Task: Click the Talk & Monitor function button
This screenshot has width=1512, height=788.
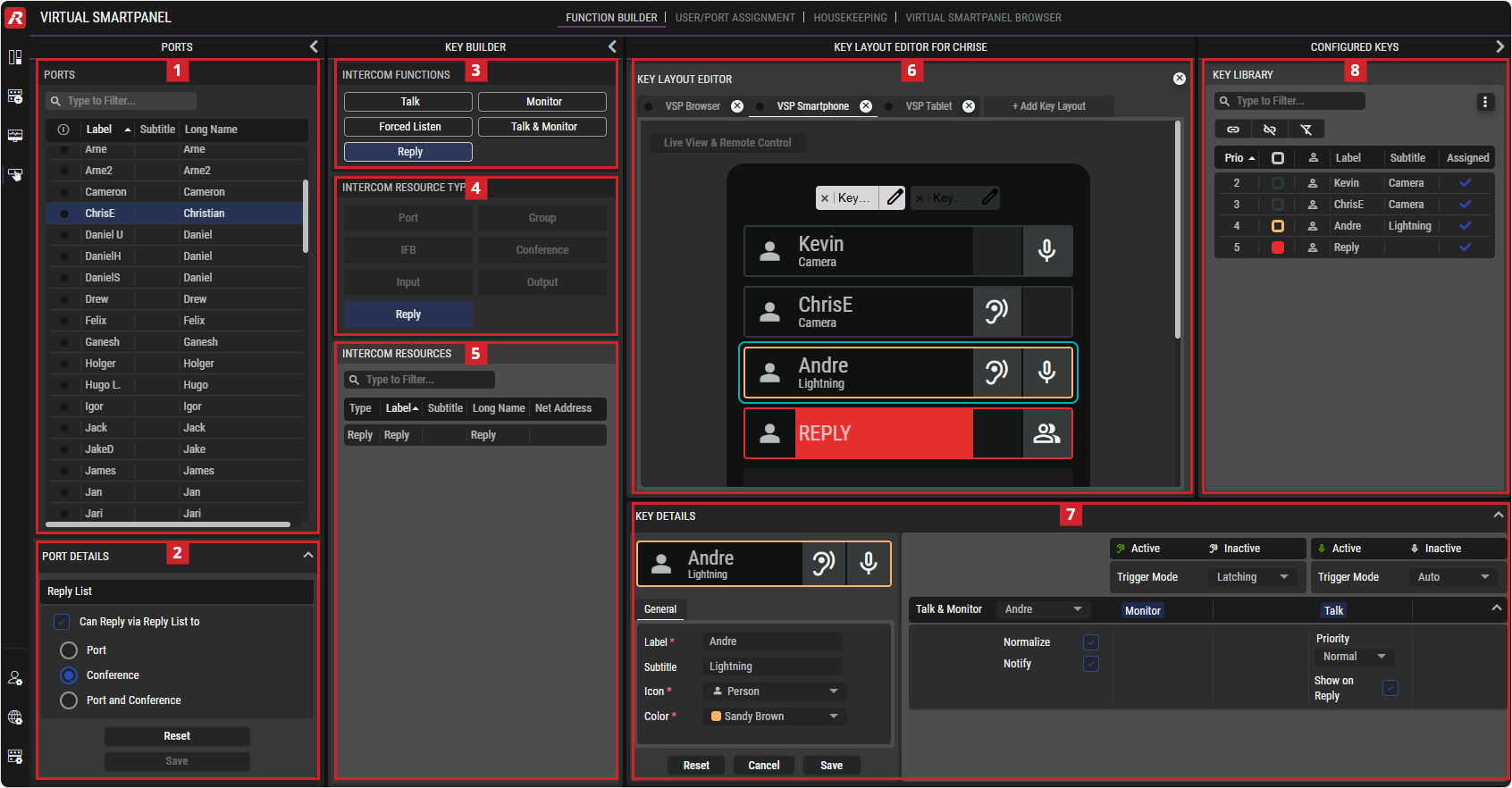Action: 542,127
